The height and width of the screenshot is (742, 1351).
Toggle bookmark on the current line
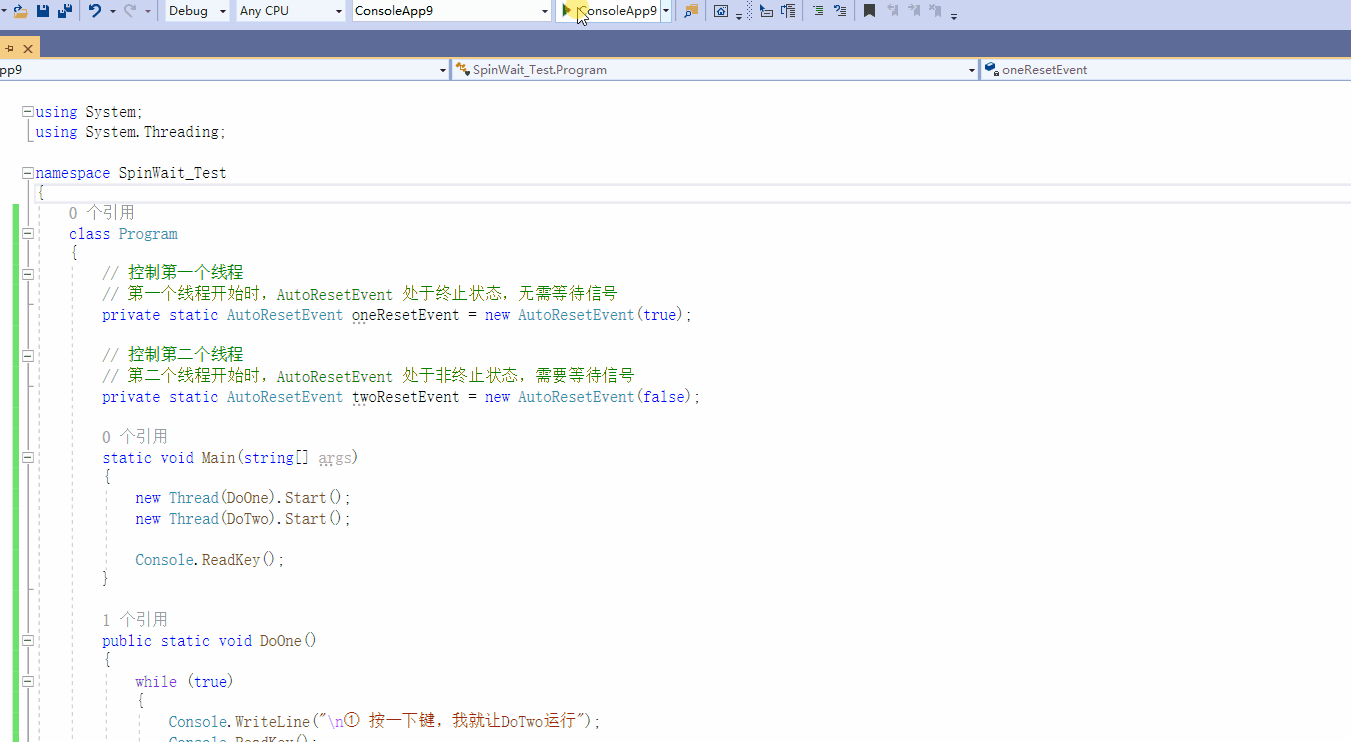(x=869, y=11)
